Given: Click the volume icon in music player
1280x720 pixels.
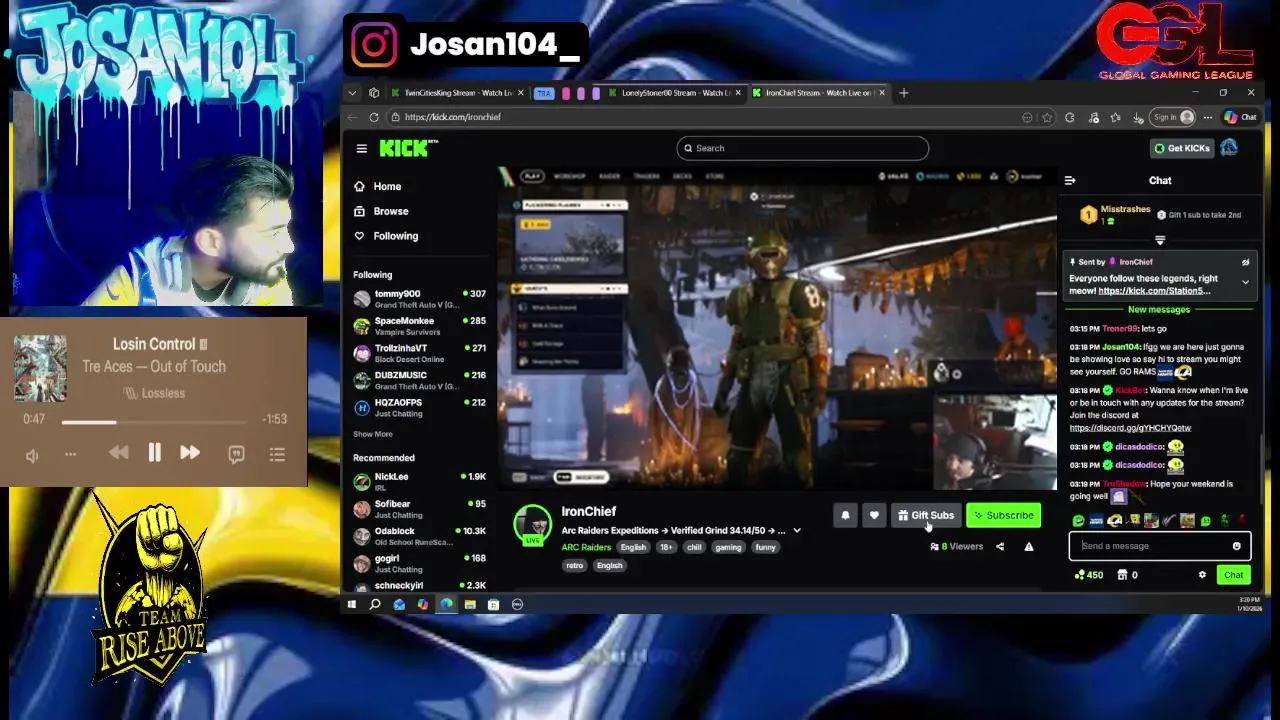Looking at the screenshot, I should [x=32, y=455].
